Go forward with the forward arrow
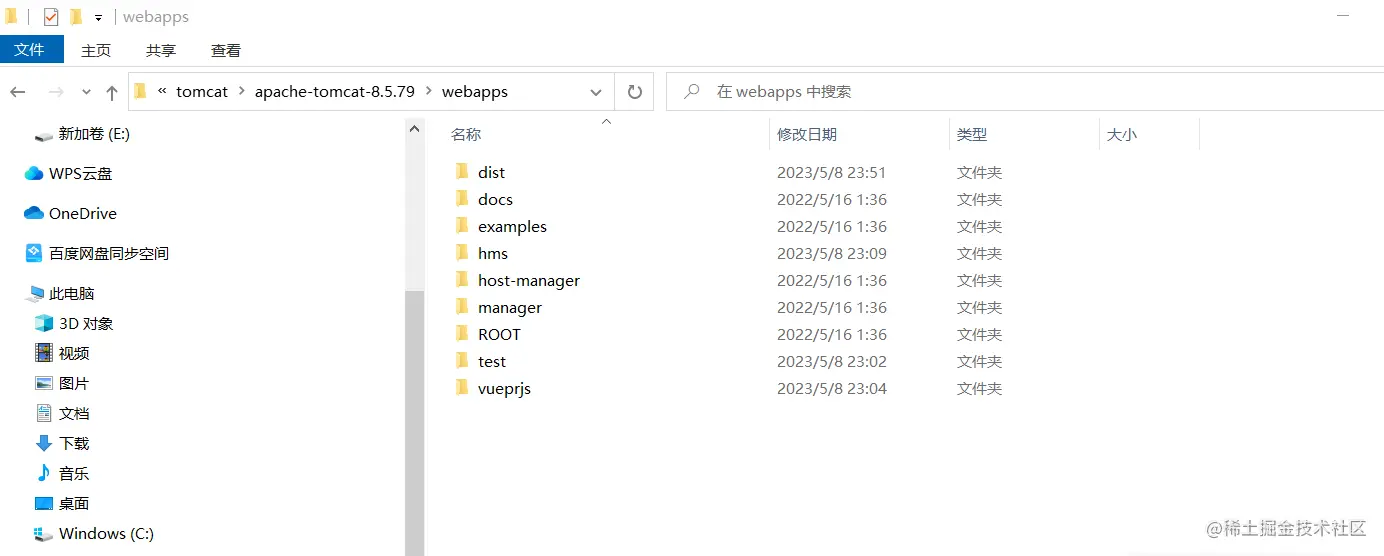This screenshot has width=1384, height=556. (56, 92)
